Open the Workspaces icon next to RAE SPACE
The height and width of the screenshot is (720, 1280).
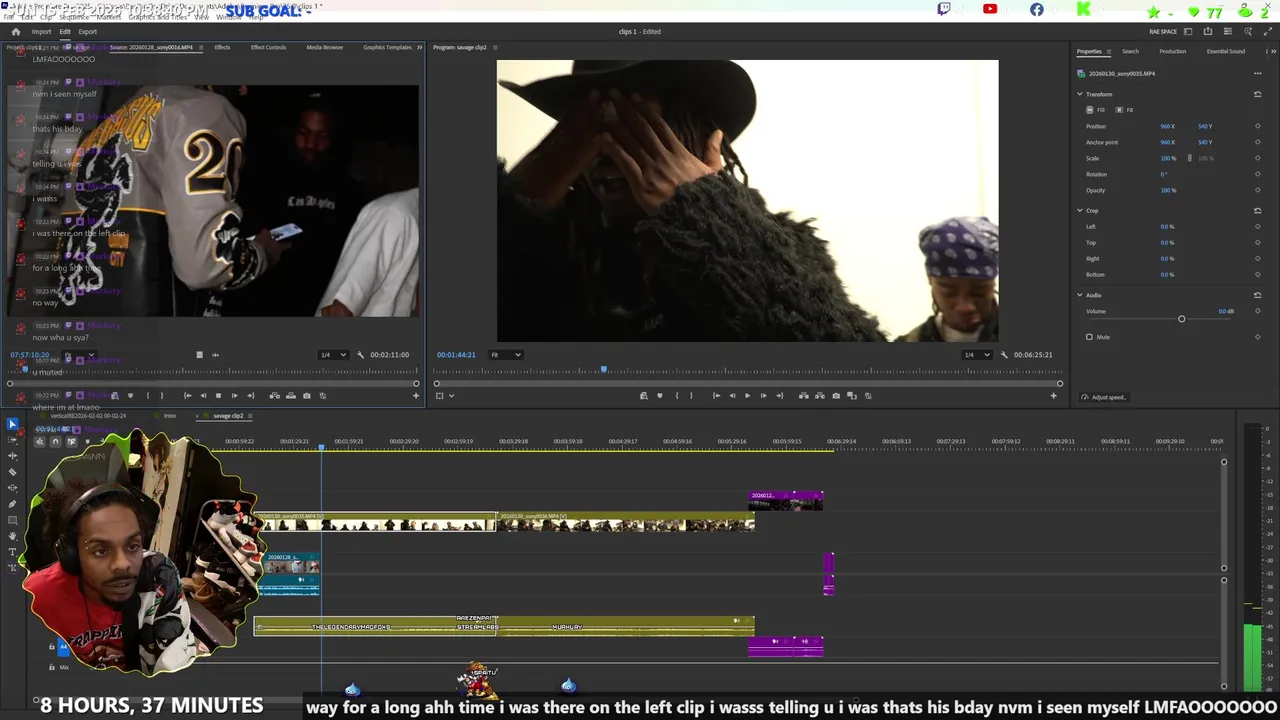coord(1189,31)
